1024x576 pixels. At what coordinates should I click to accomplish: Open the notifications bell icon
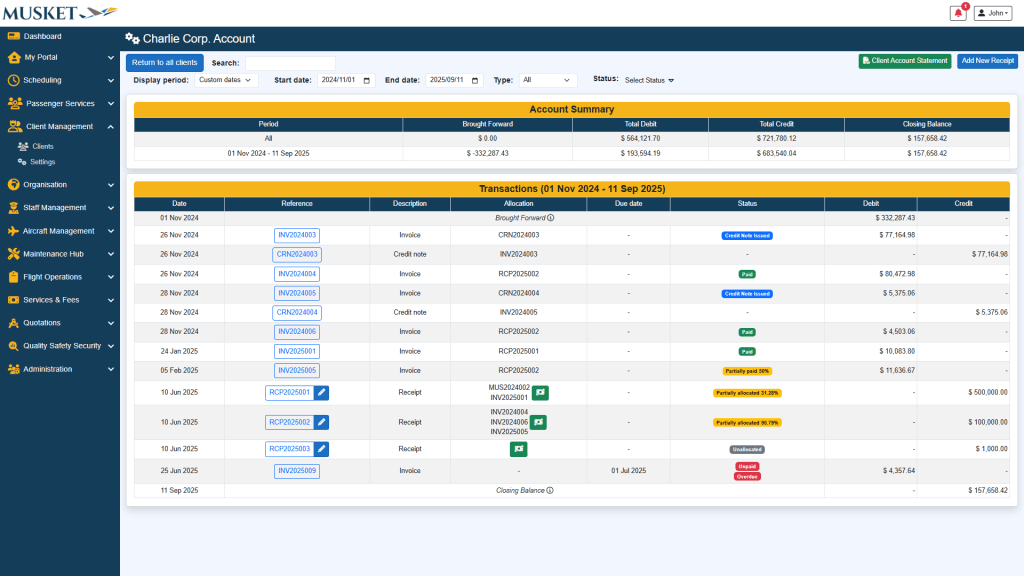click(x=958, y=13)
